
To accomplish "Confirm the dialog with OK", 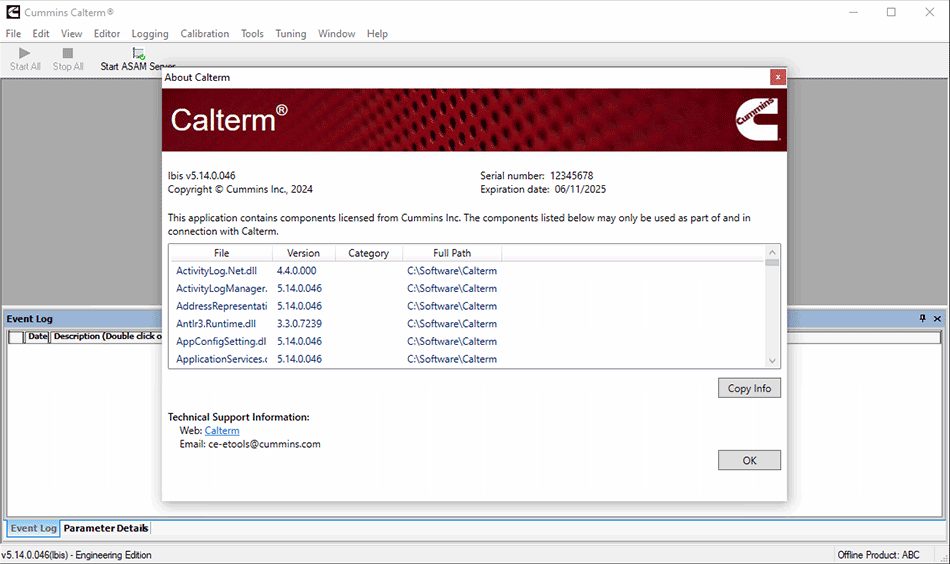I will tap(749, 460).
